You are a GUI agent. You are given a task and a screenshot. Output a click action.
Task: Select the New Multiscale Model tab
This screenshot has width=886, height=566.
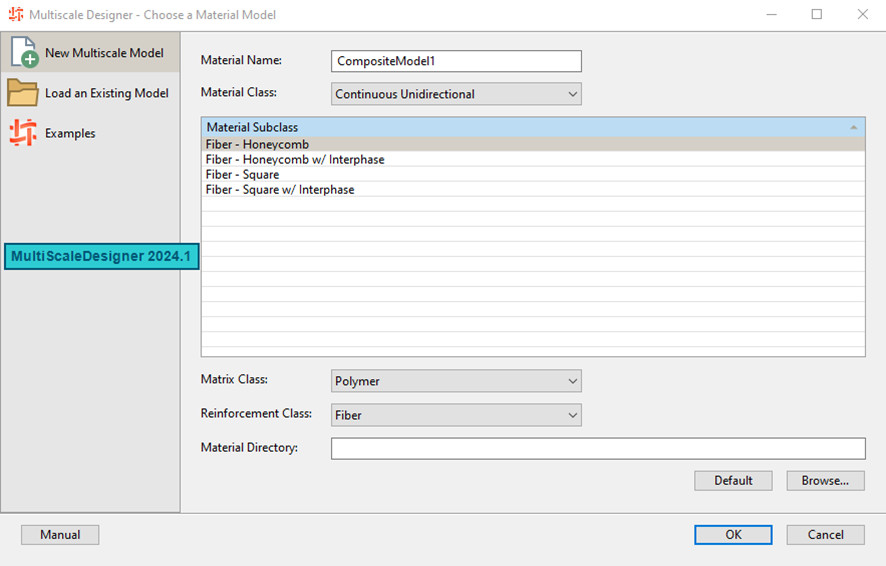pyautogui.click(x=104, y=53)
